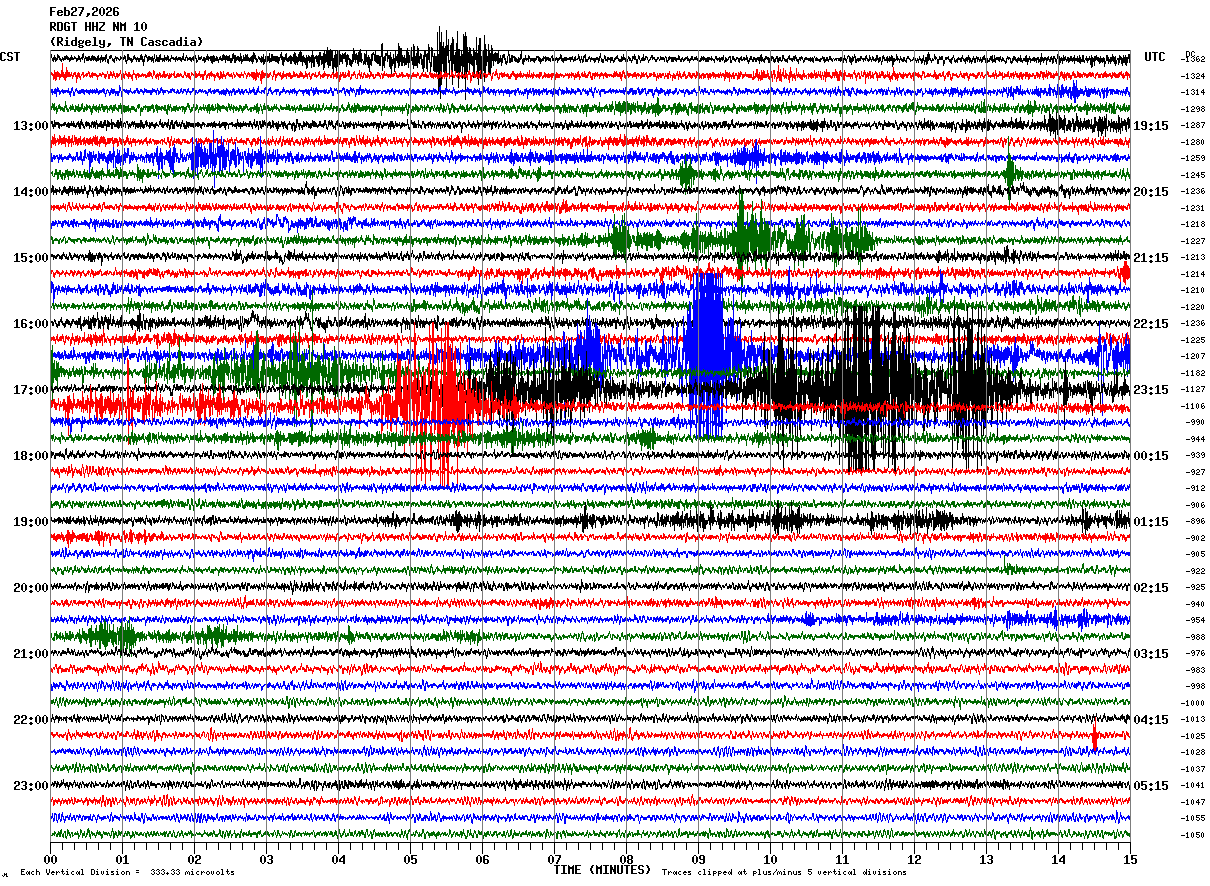Click the 02:15 UTC time label

[1151, 588]
